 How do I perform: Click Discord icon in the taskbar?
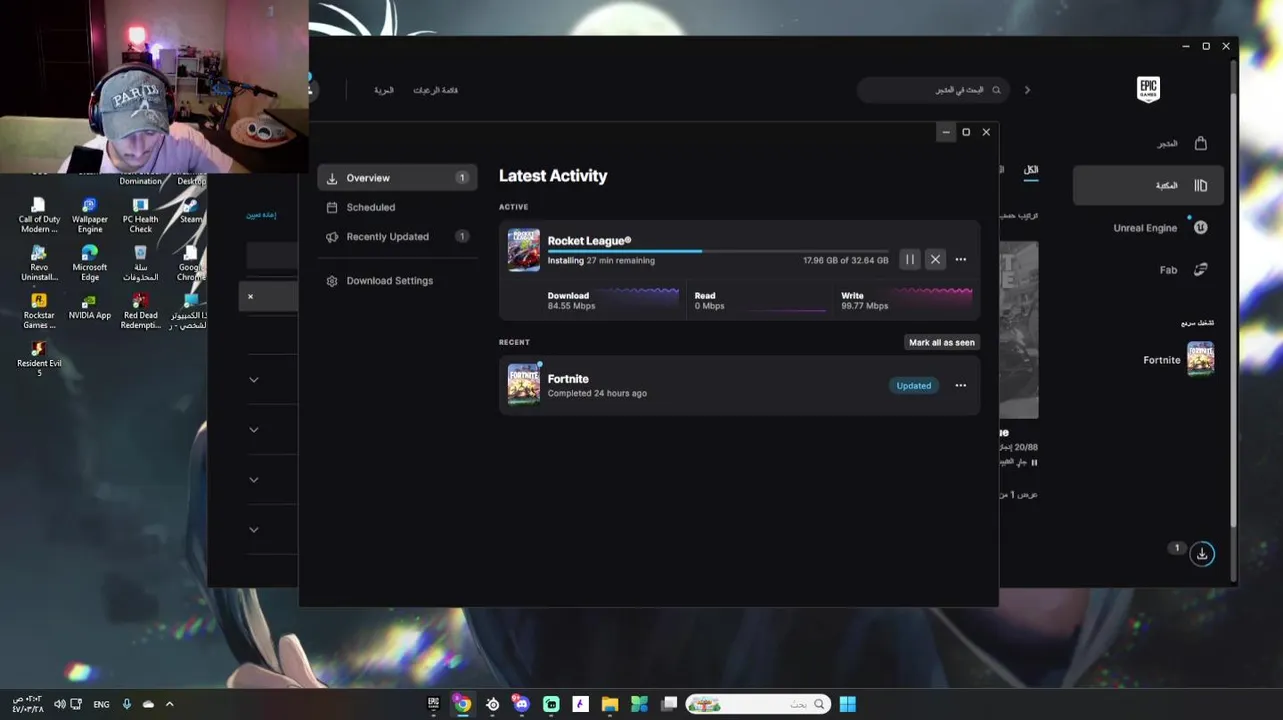pos(521,704)
